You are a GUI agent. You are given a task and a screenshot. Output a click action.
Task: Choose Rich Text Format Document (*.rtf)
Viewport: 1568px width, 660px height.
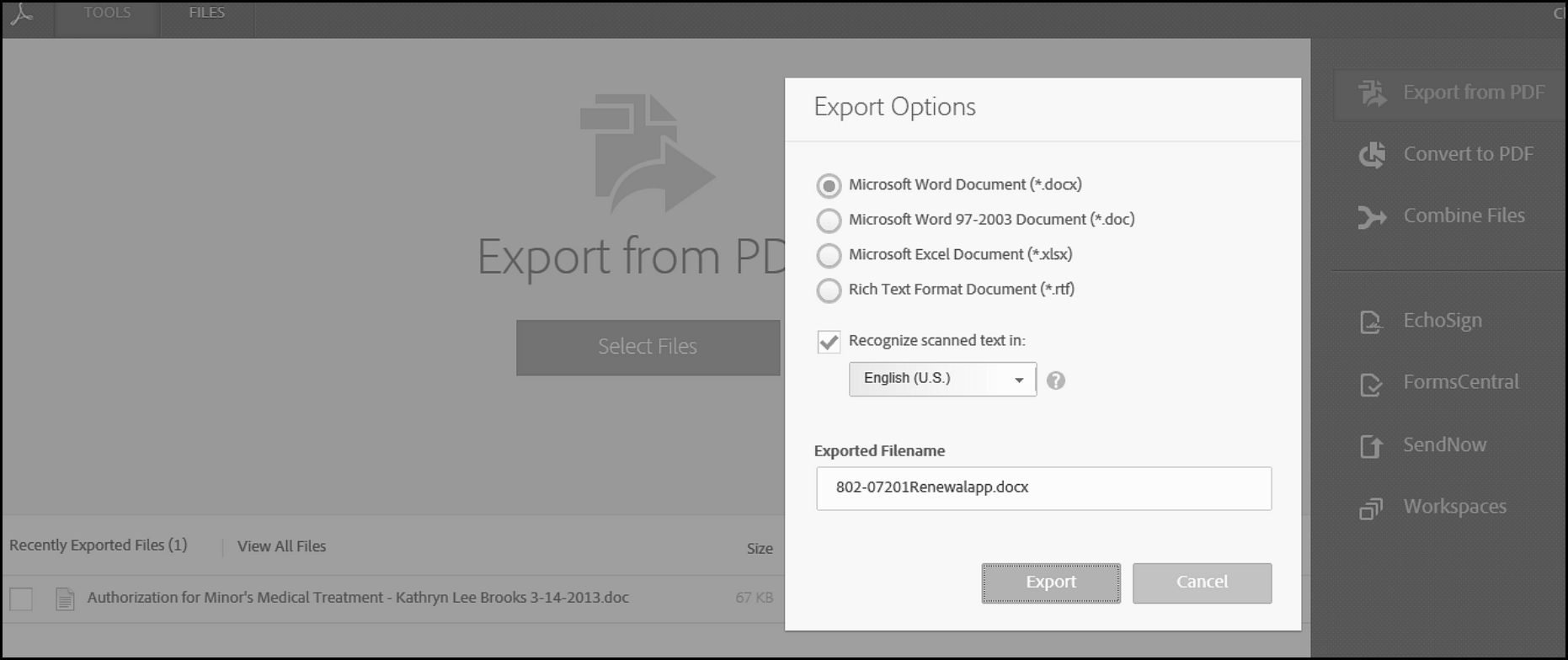click(x=829, y=290)
